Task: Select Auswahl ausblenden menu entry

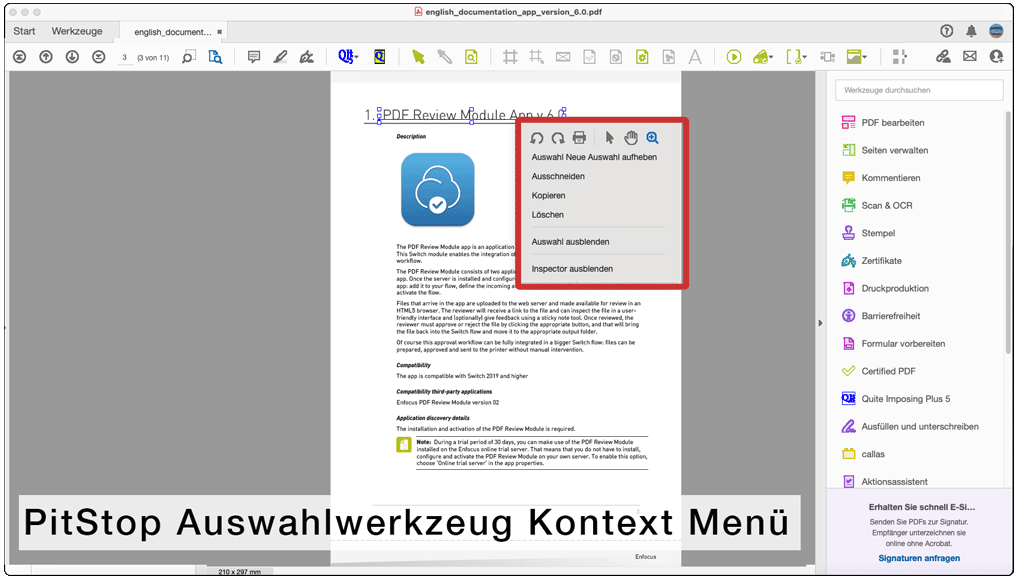Action: coord(570,242)
